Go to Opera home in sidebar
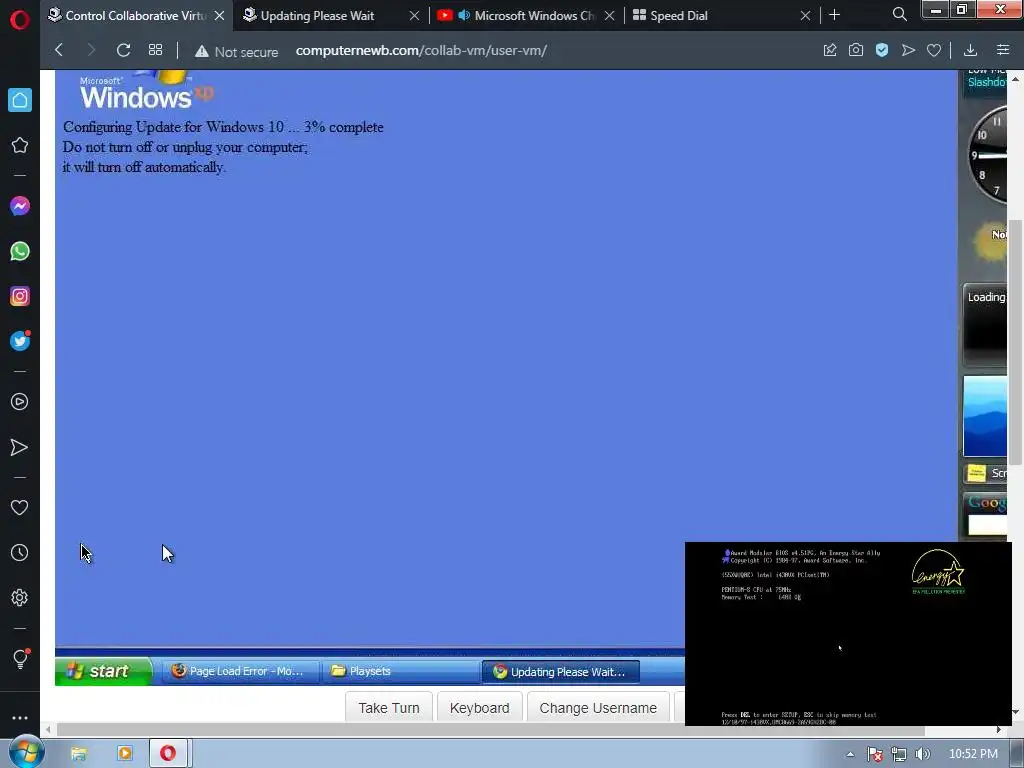This screenshot has width=1024, height=768. 20,100
